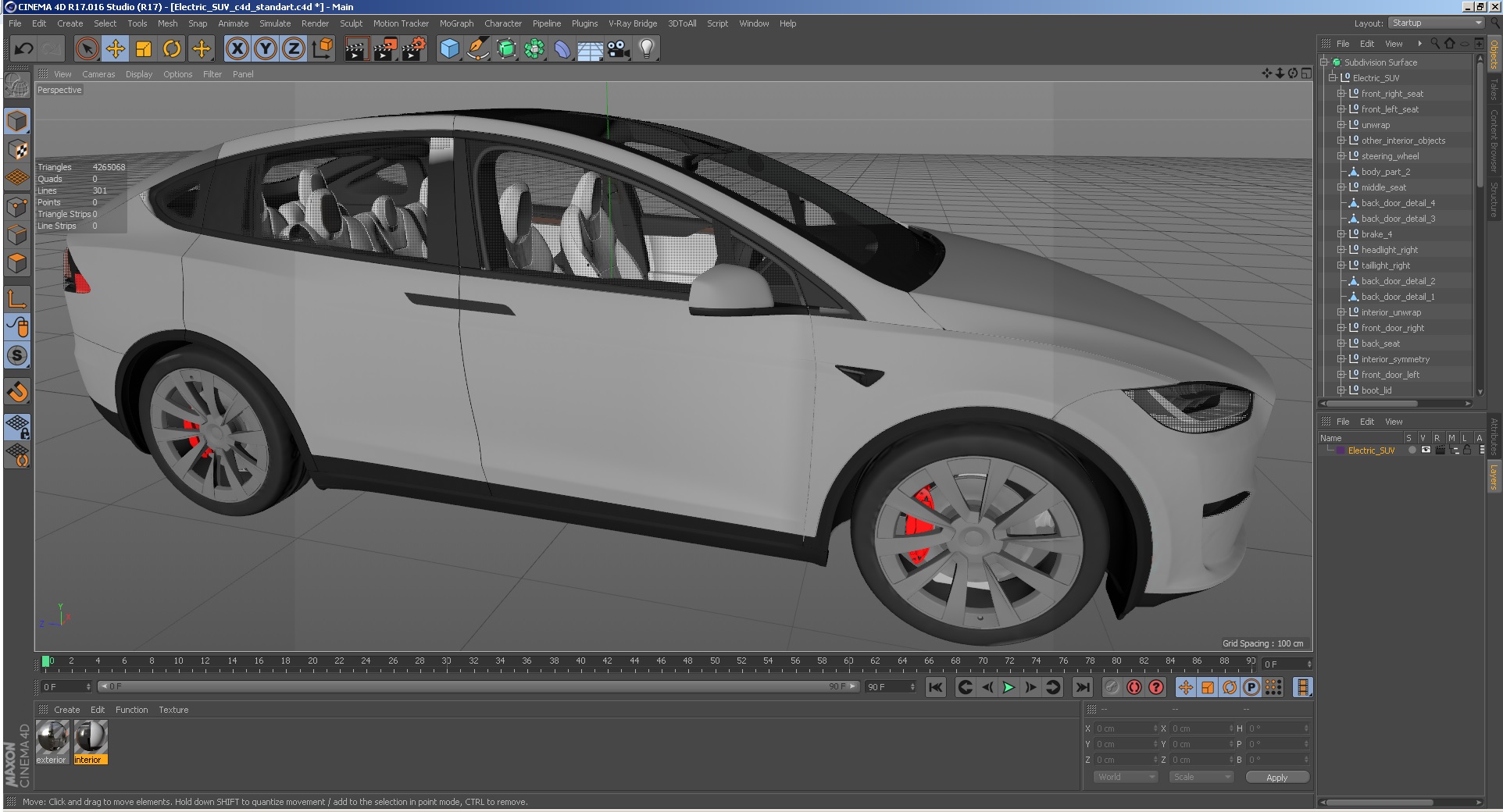Toggle X-axis lock button
Screen dimensions: 1503x812
click(x=237, y=49)
